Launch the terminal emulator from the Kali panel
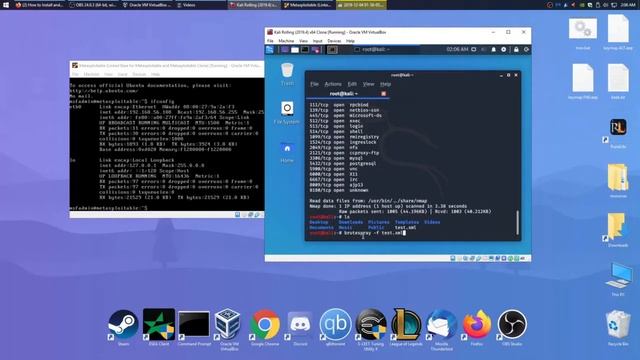640x360 pixels. click(x=305, y=50)
